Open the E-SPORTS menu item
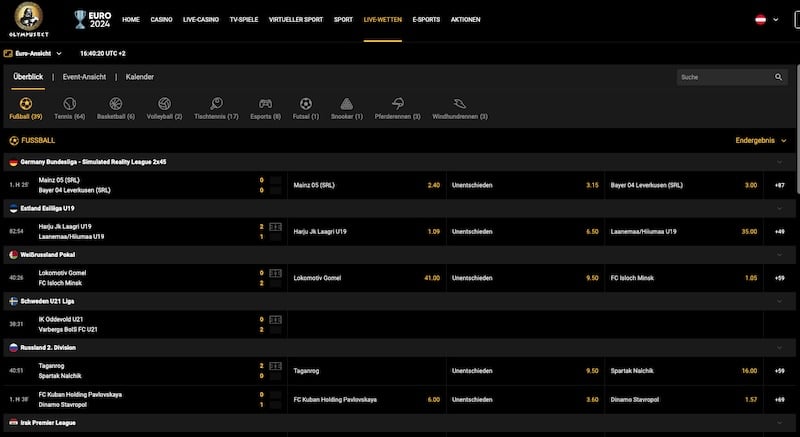 pyautogui.click(x=426, y=19)
